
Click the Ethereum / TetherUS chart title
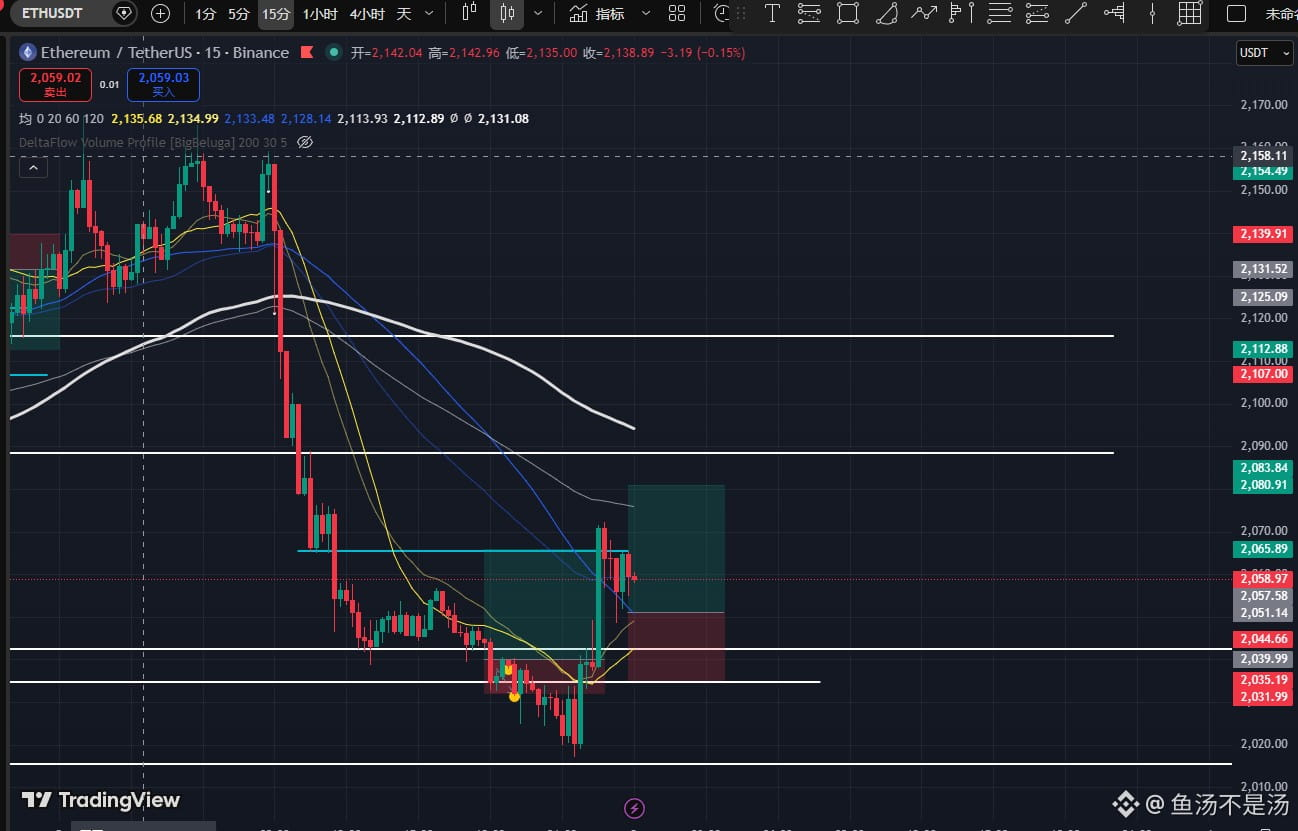point(165,53)
